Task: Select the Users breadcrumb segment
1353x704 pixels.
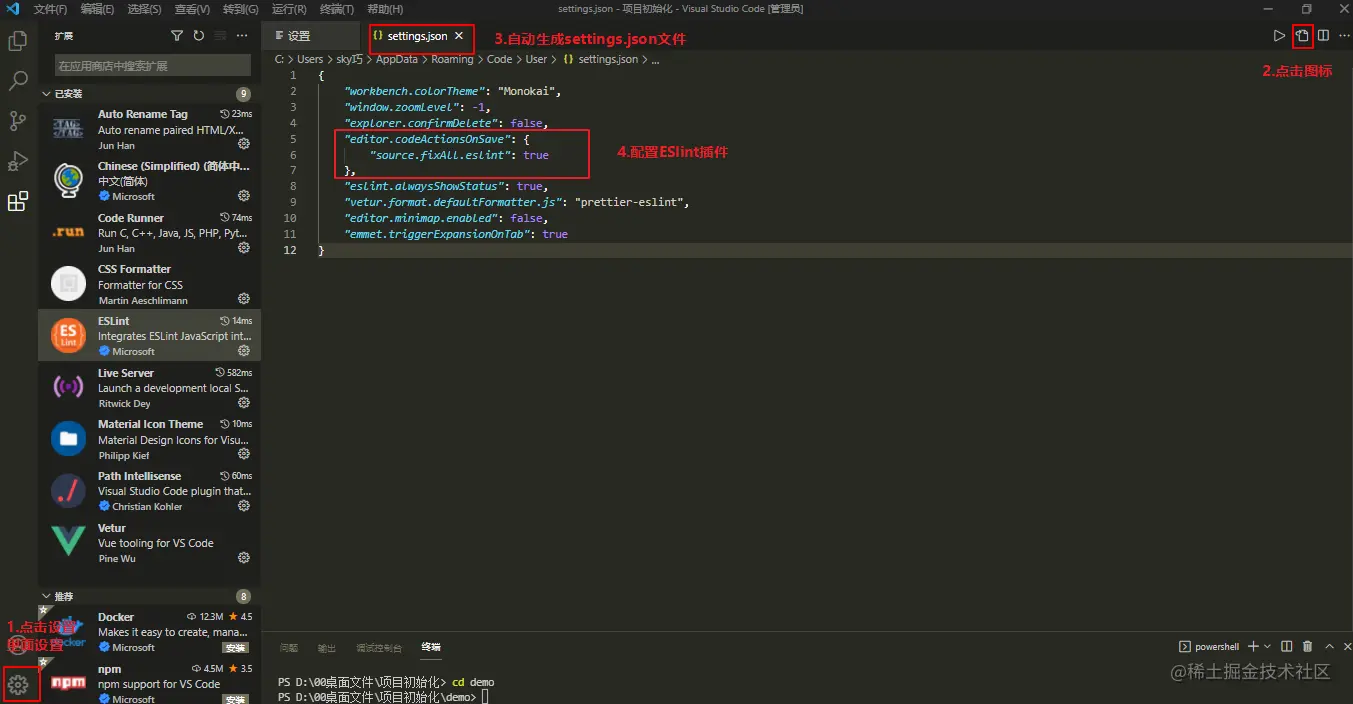Action: coord(310,60)
